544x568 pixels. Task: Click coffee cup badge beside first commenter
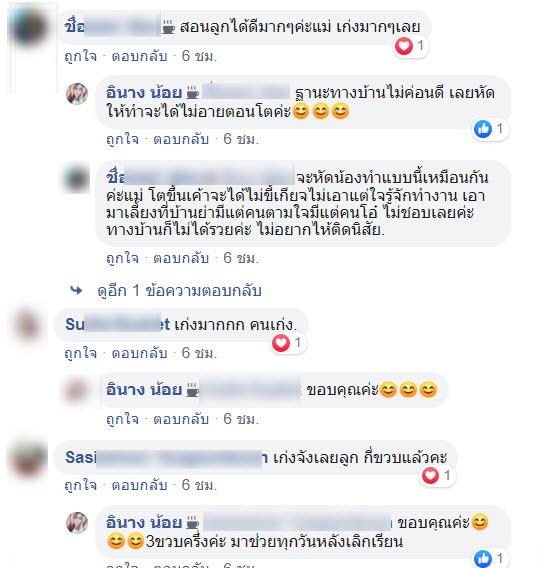(x=168, y=26)
